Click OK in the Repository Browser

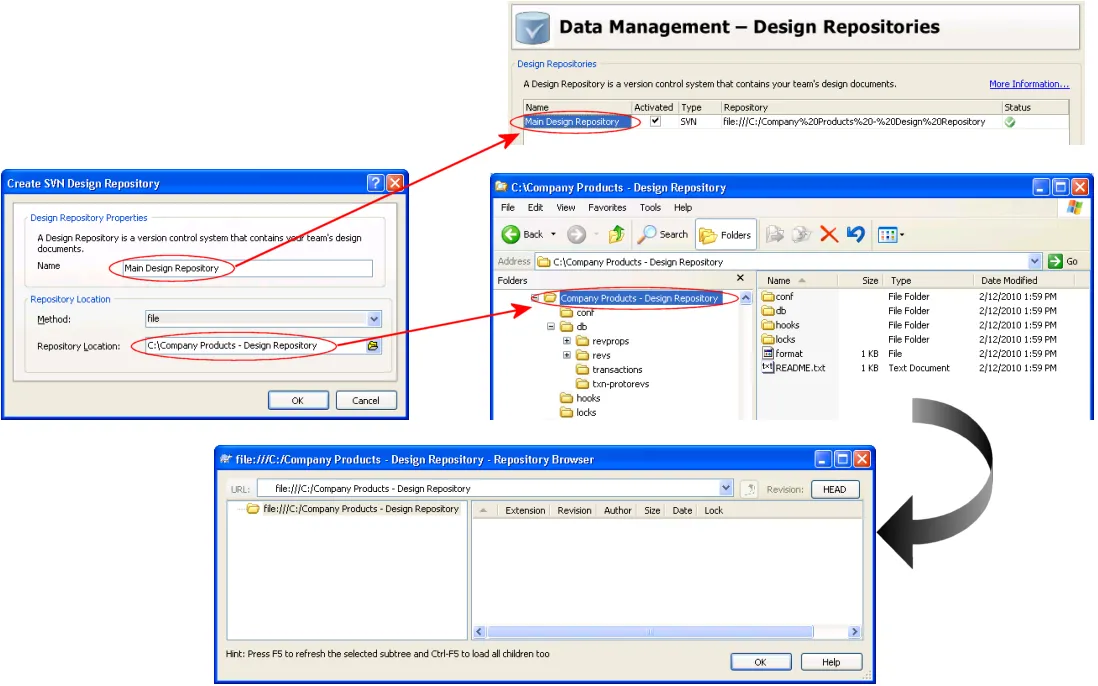pos(760,662)
